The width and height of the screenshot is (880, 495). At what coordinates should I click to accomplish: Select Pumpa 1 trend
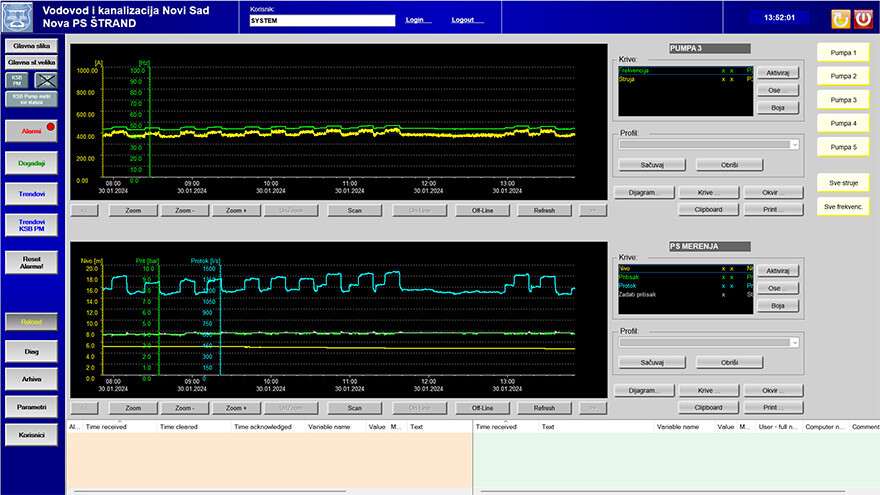[843, 53]
